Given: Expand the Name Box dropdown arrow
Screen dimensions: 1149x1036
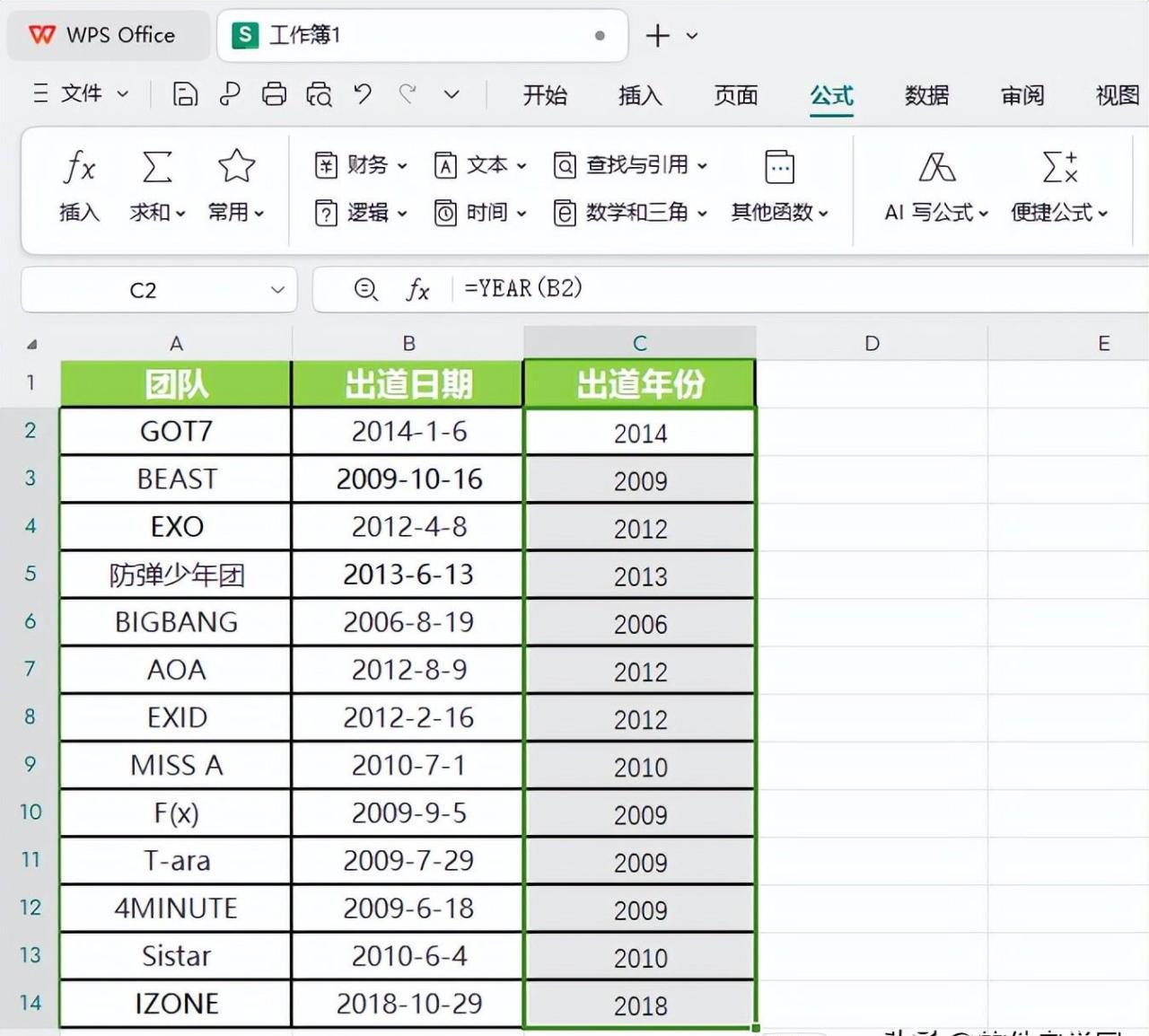Looking at the screenshot, I should (x=277, y=290).
